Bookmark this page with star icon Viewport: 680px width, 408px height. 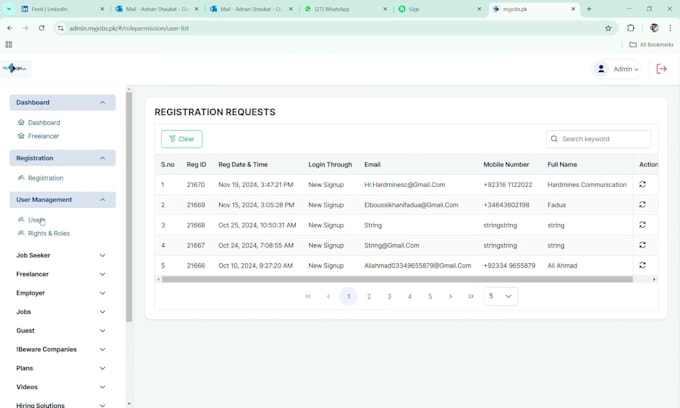coord(608,28)
